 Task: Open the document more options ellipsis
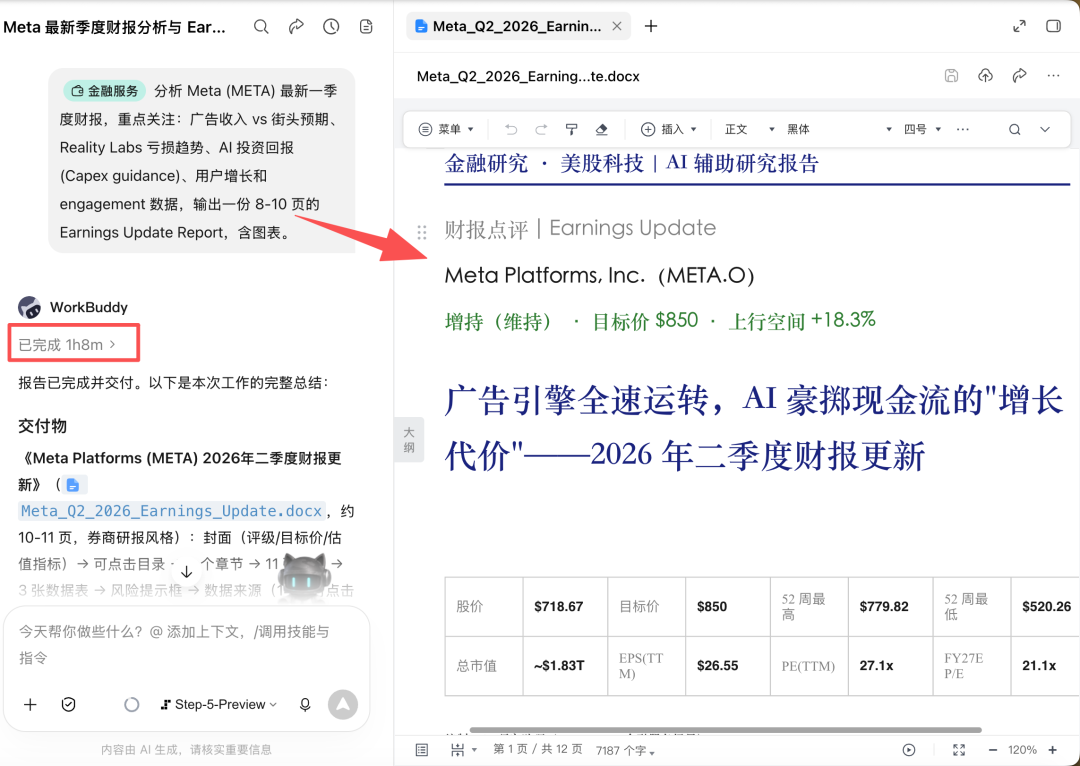coord(1053,76)
